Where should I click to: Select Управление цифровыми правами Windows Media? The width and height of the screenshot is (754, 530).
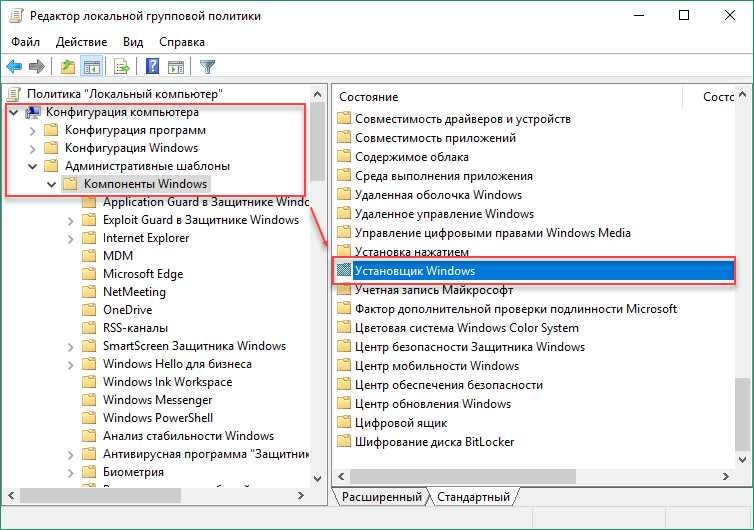pyautogui.click(x=492, y=233)
